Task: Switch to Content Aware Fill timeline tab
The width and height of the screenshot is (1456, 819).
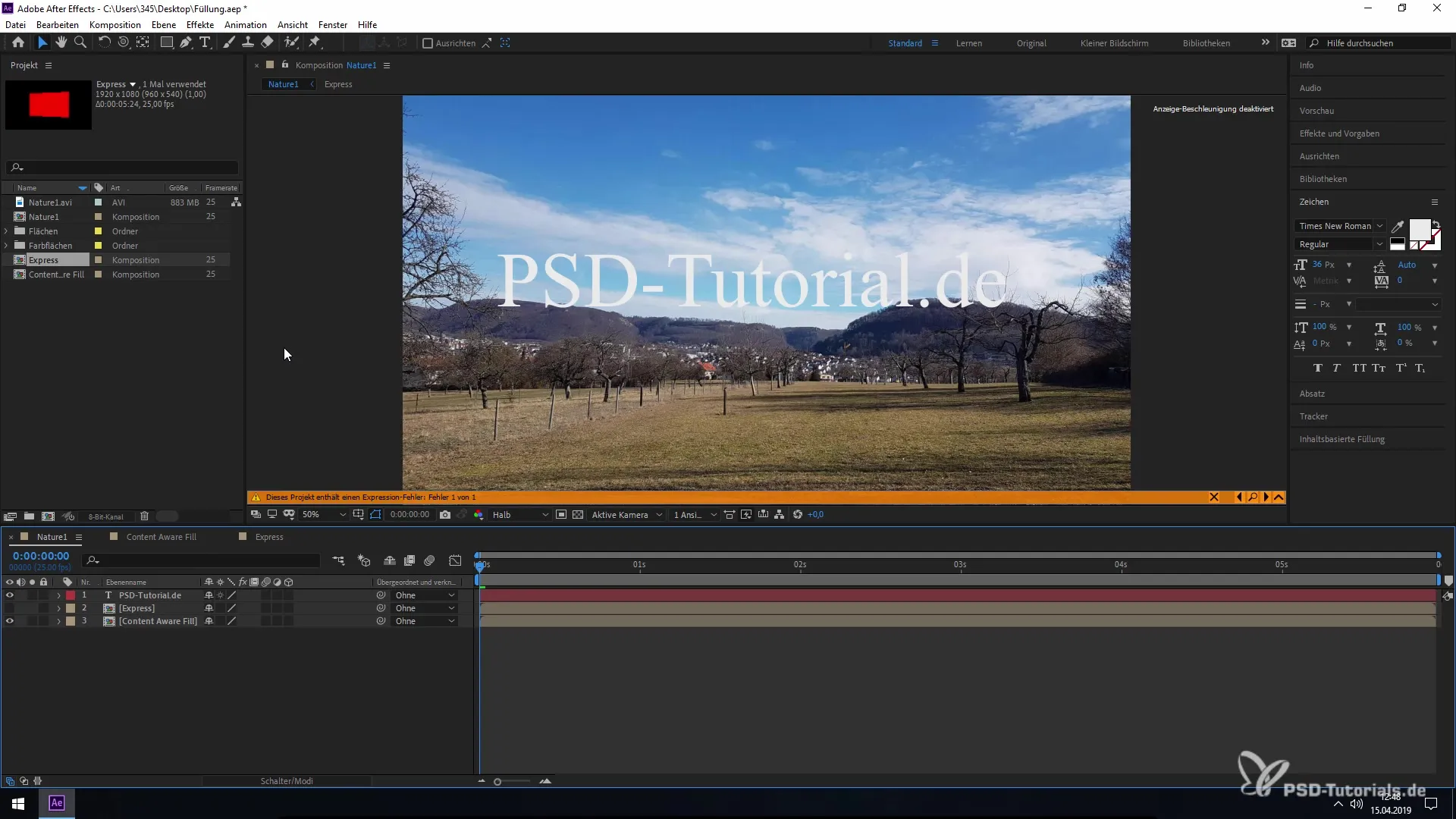Action: (161, 537)
